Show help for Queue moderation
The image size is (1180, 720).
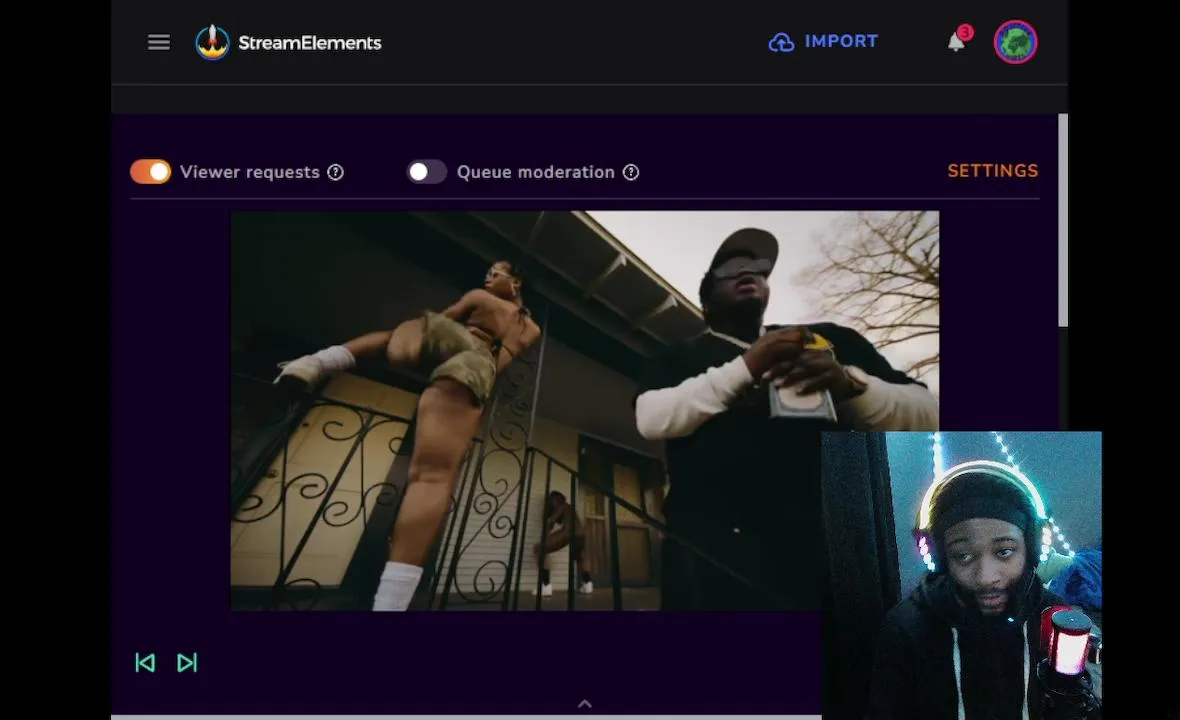[x=631, y=172]
